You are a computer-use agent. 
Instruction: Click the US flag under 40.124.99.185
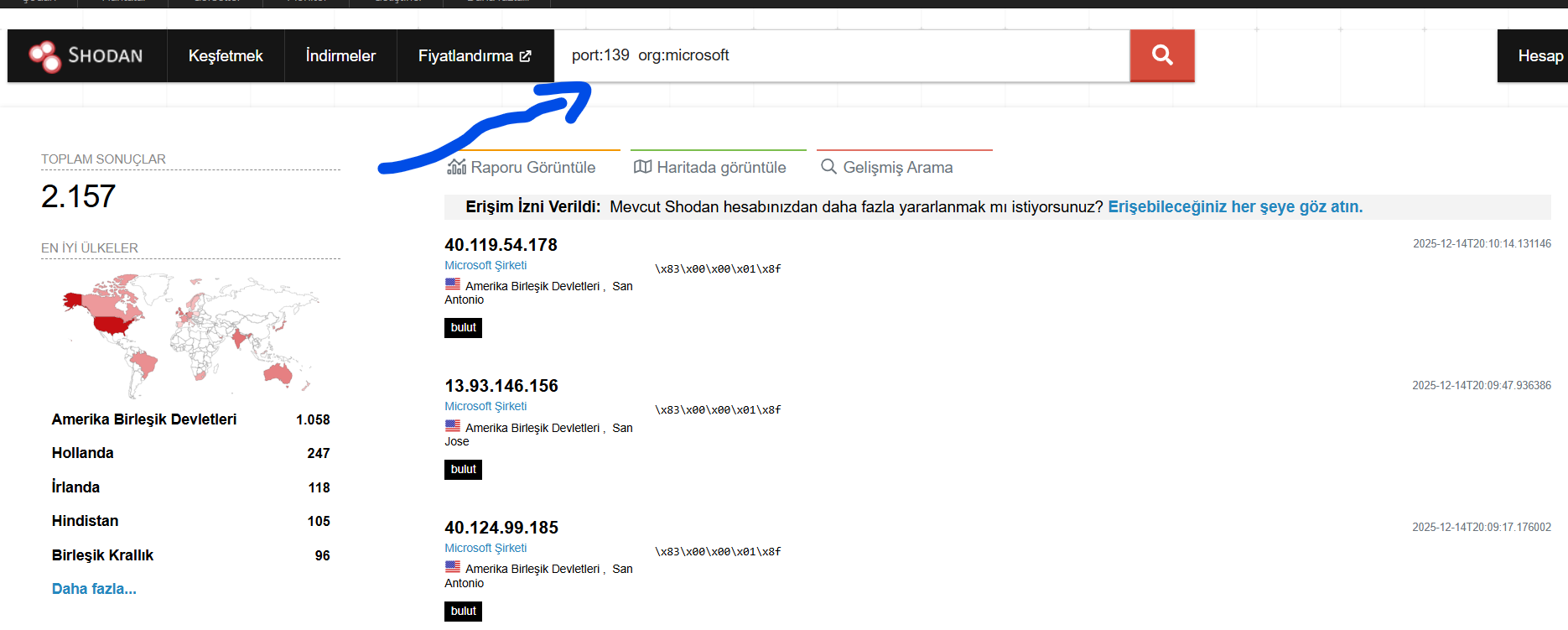point(453,567)
